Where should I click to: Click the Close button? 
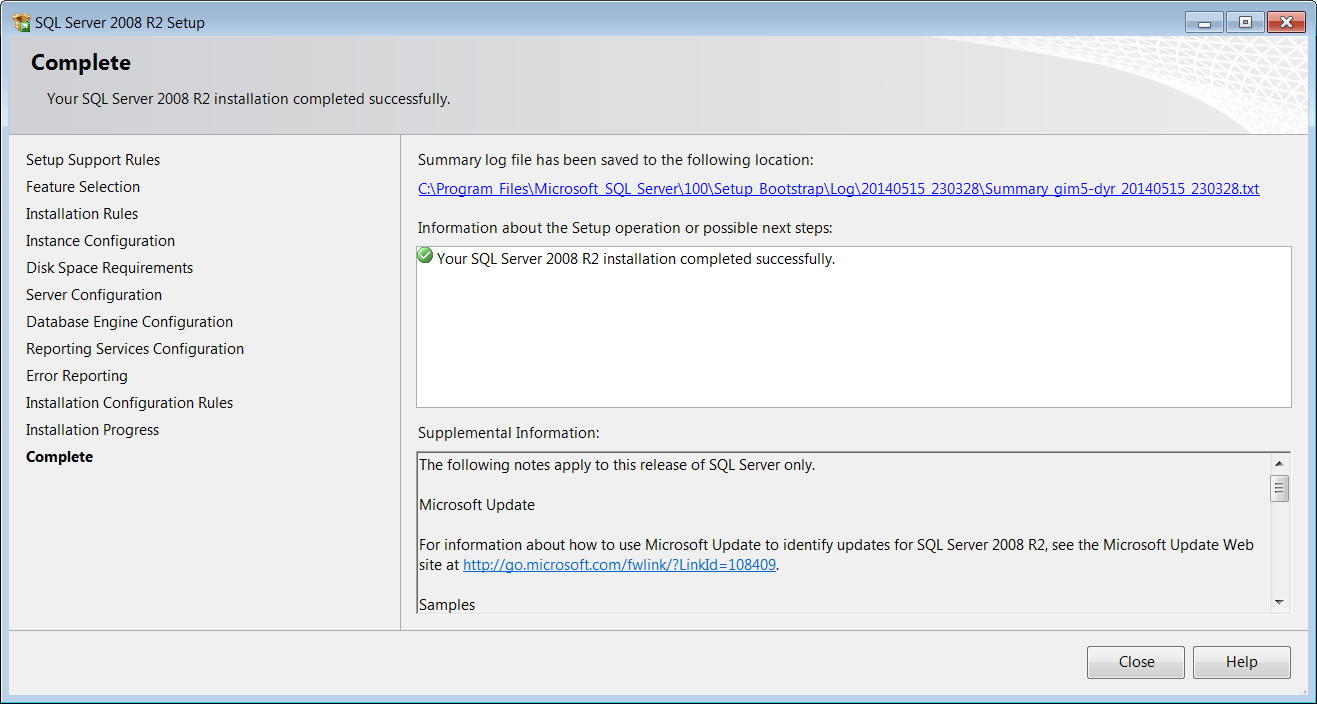pos(1136,662)
